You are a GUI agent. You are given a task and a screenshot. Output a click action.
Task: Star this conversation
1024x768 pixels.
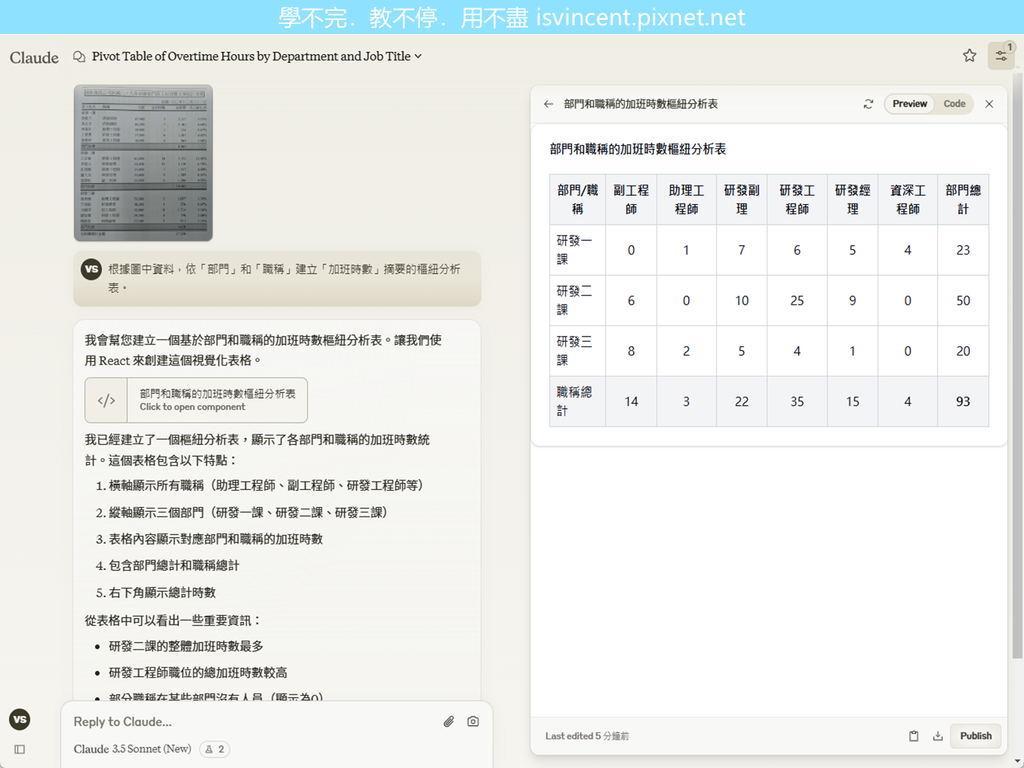[969, 56]
